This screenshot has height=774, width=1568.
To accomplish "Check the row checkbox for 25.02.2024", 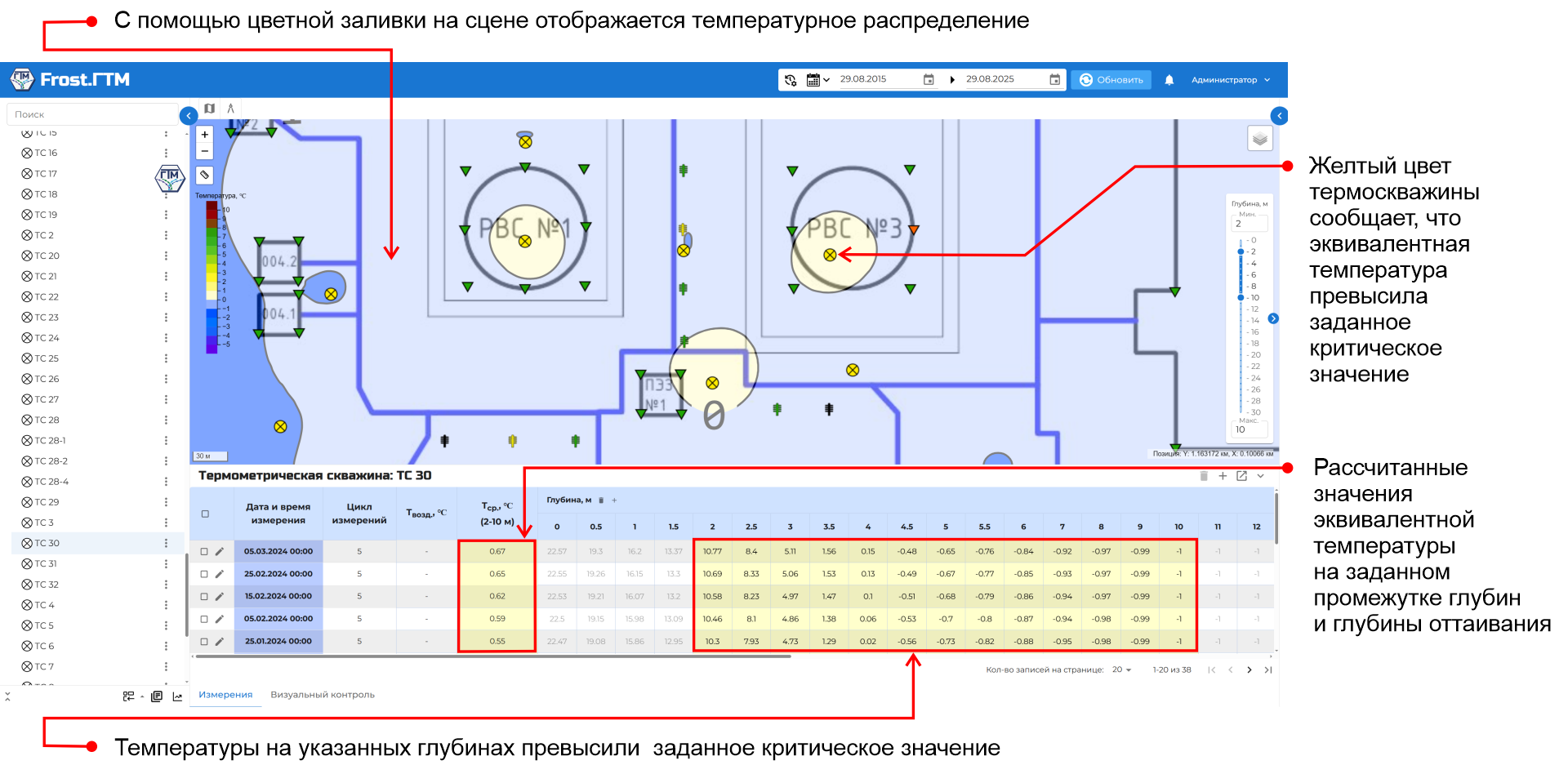I will 204,574.
